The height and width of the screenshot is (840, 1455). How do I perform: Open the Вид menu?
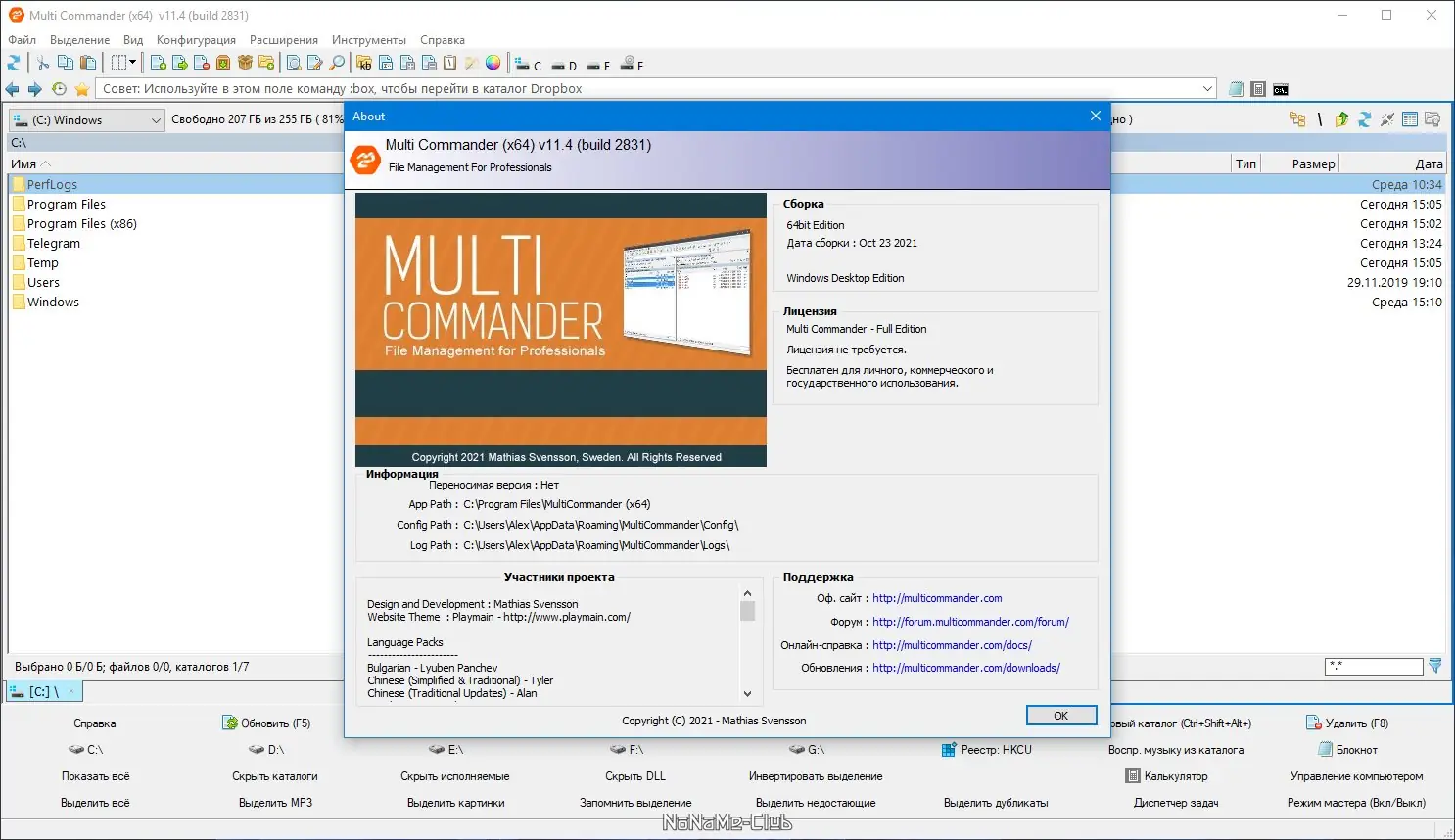133,40
